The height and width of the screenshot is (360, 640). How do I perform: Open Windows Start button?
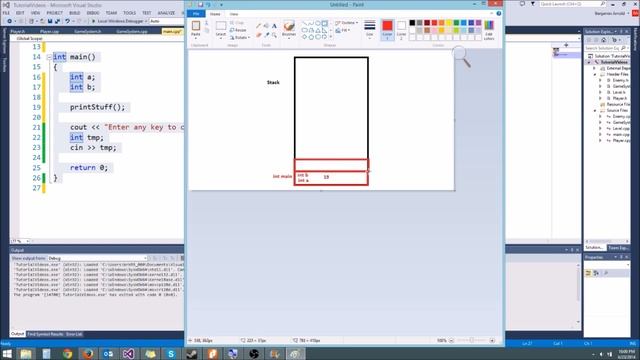tap(7, 353)
